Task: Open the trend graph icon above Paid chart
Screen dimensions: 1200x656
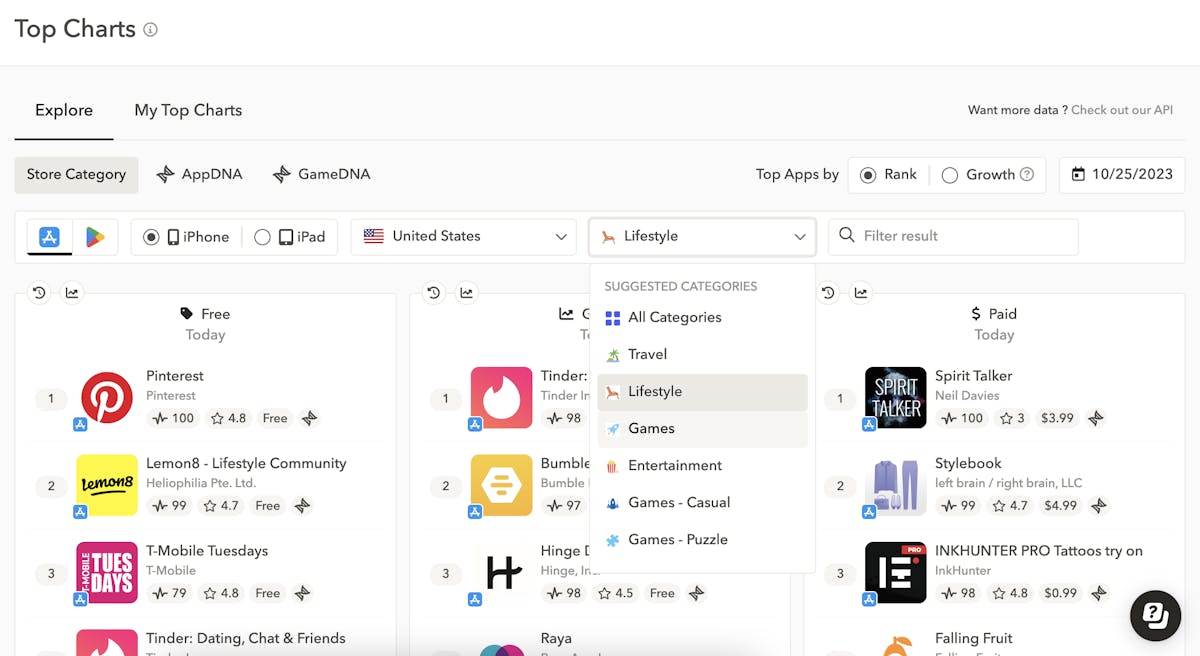Action: [860, 293]
